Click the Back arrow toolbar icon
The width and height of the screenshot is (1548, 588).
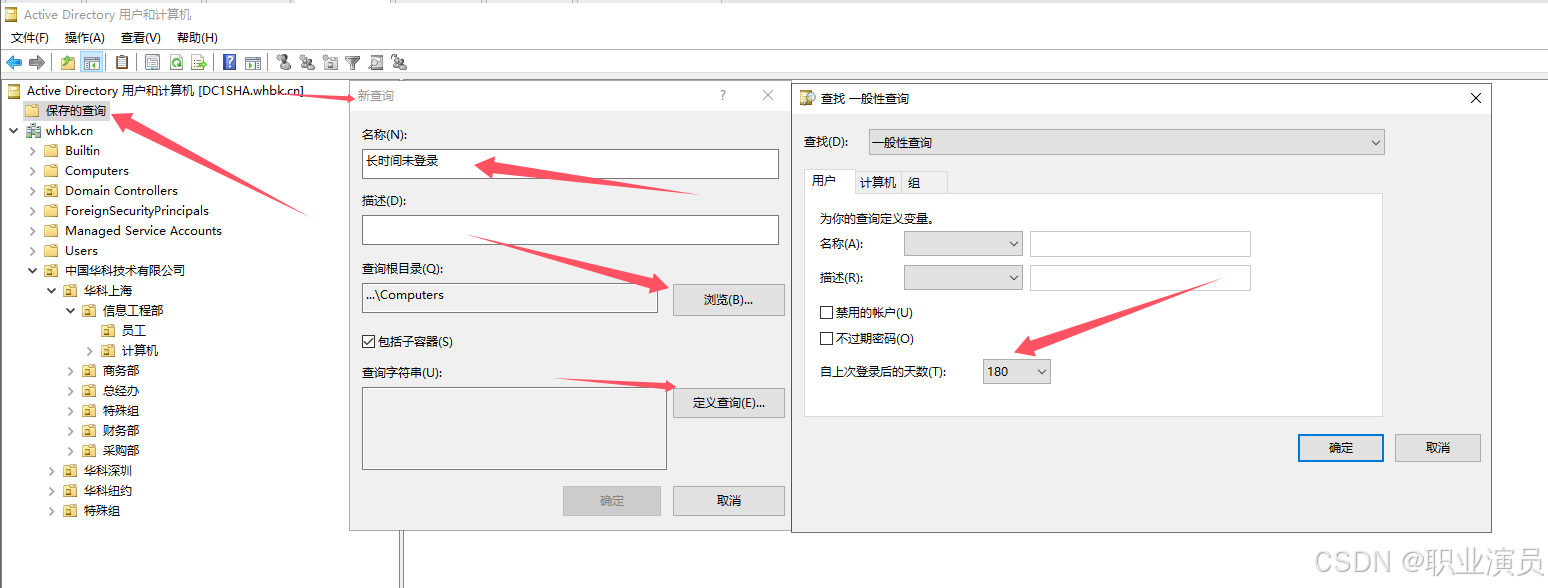coord(14,62)
